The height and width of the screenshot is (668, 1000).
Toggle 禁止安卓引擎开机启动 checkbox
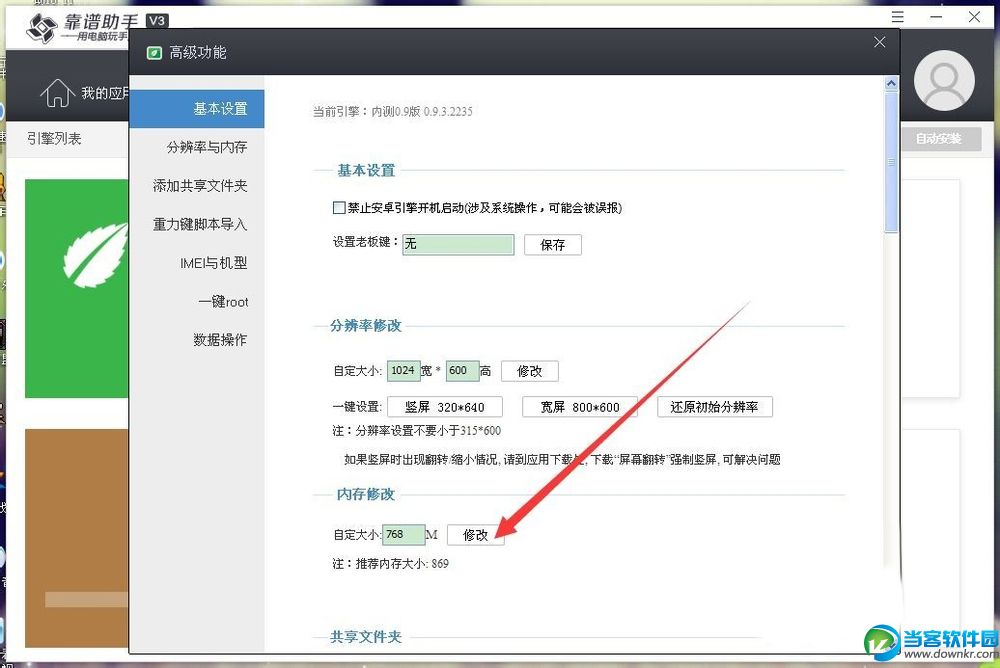point(339,208)
